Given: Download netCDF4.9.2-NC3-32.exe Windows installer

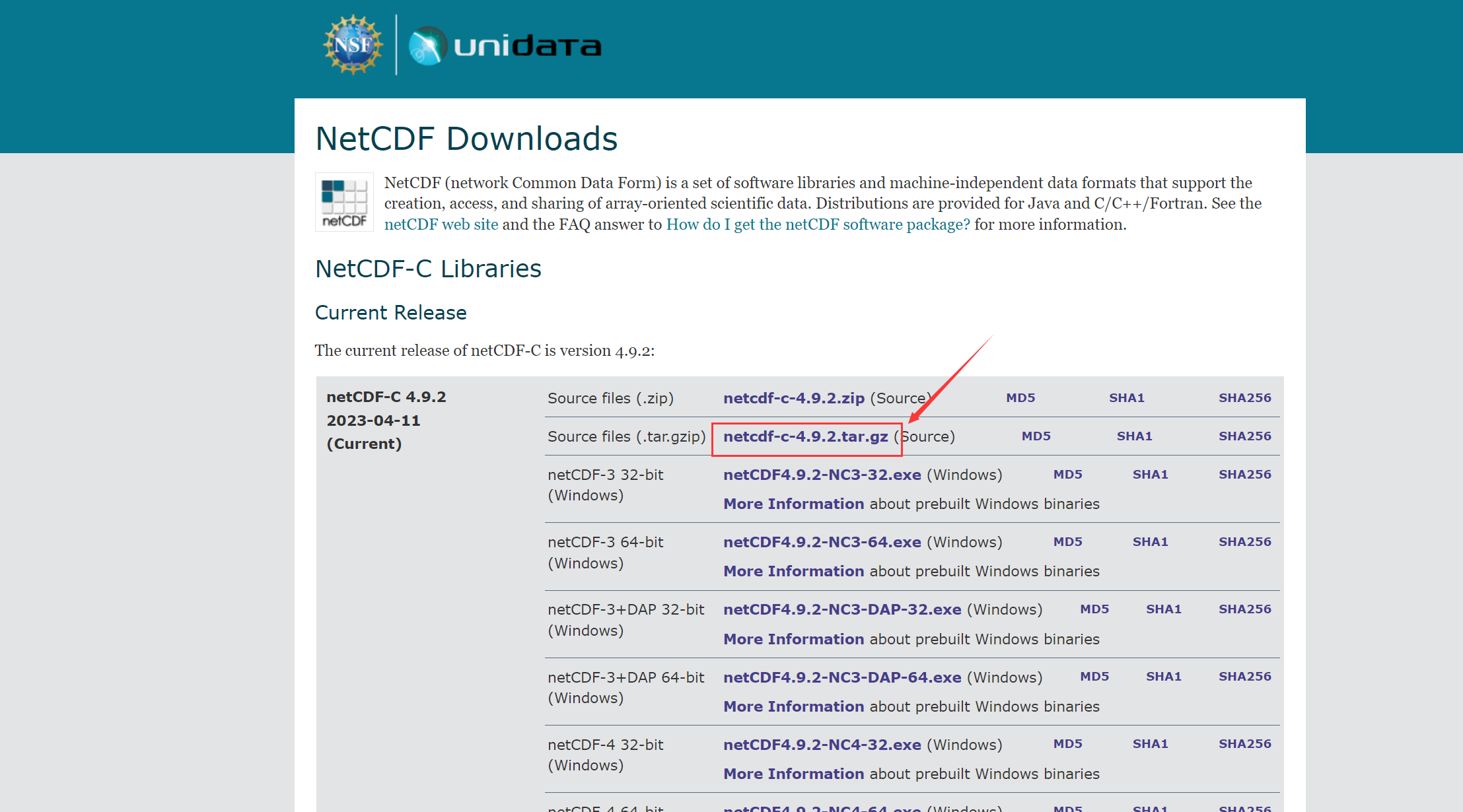Looking at the screenshot, I should (x=822, y=475).
